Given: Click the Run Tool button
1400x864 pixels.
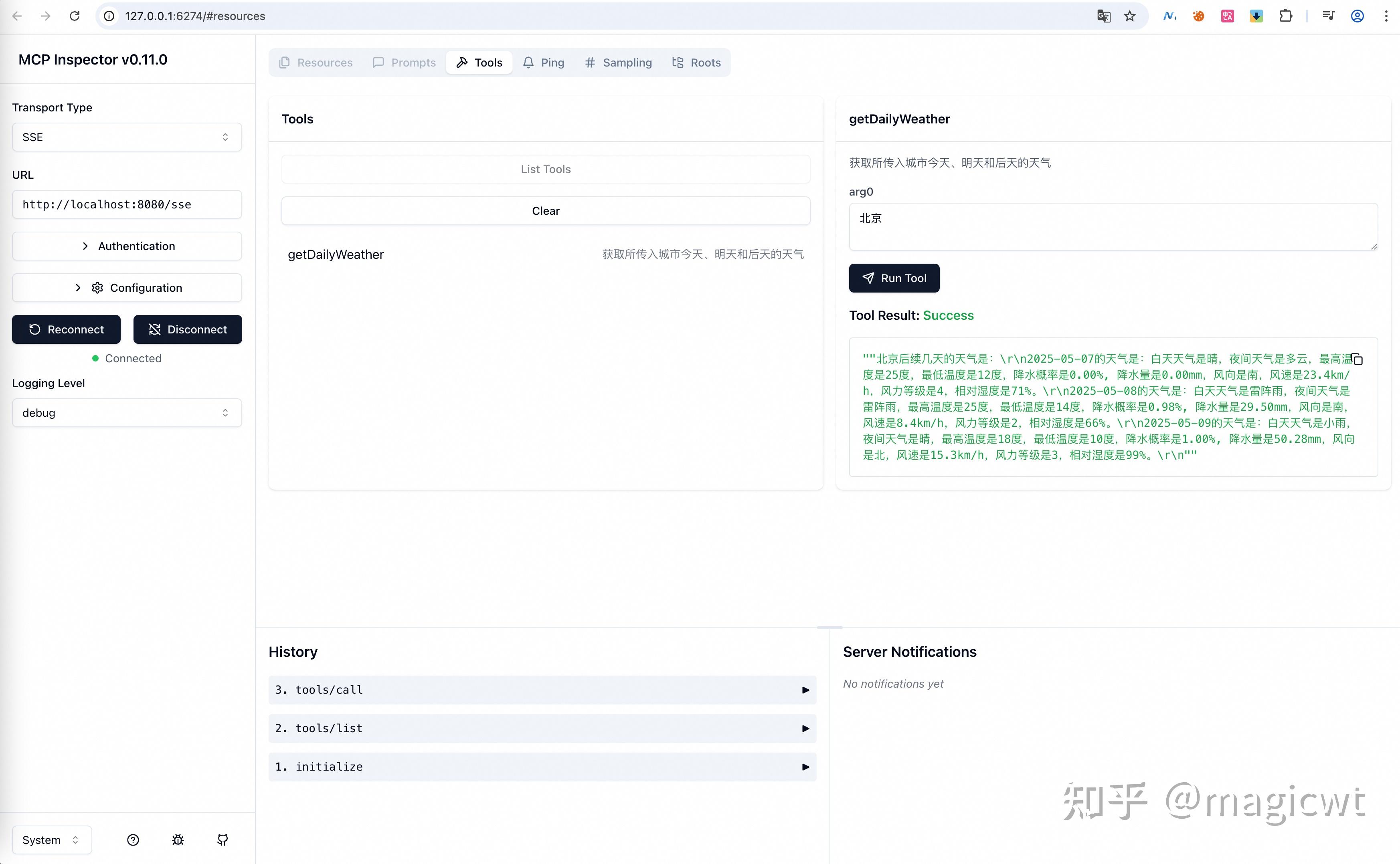Looking at the screenshot, I should click(x=894, y=278).
